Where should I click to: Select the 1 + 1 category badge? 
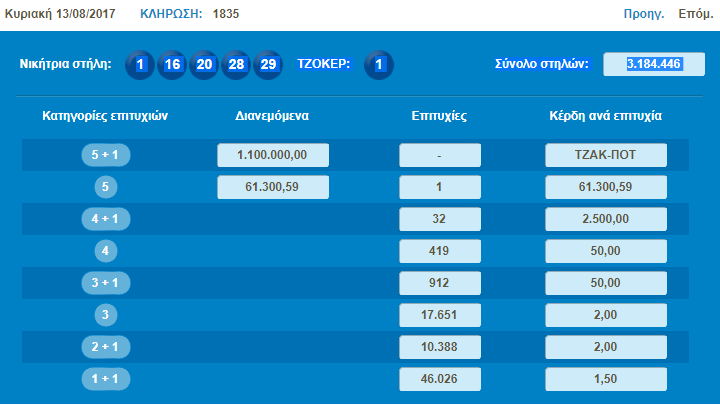tap(106, 380)
